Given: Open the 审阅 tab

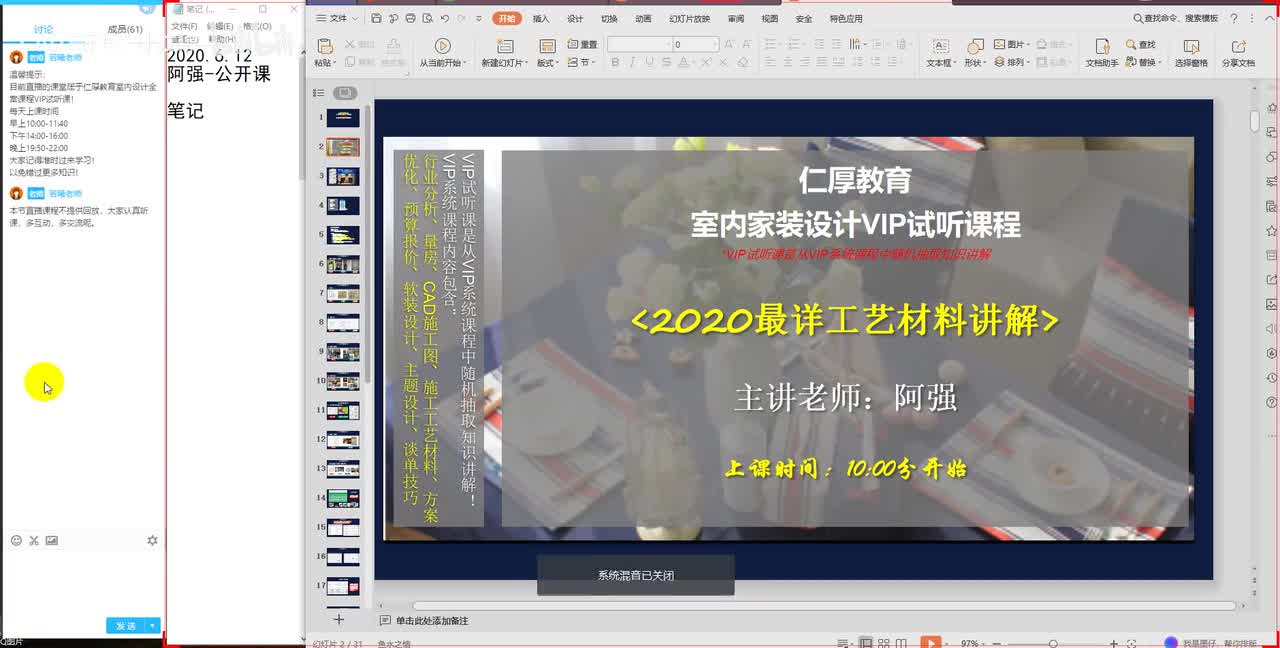Looking at the screenshot, I should 736,18.
